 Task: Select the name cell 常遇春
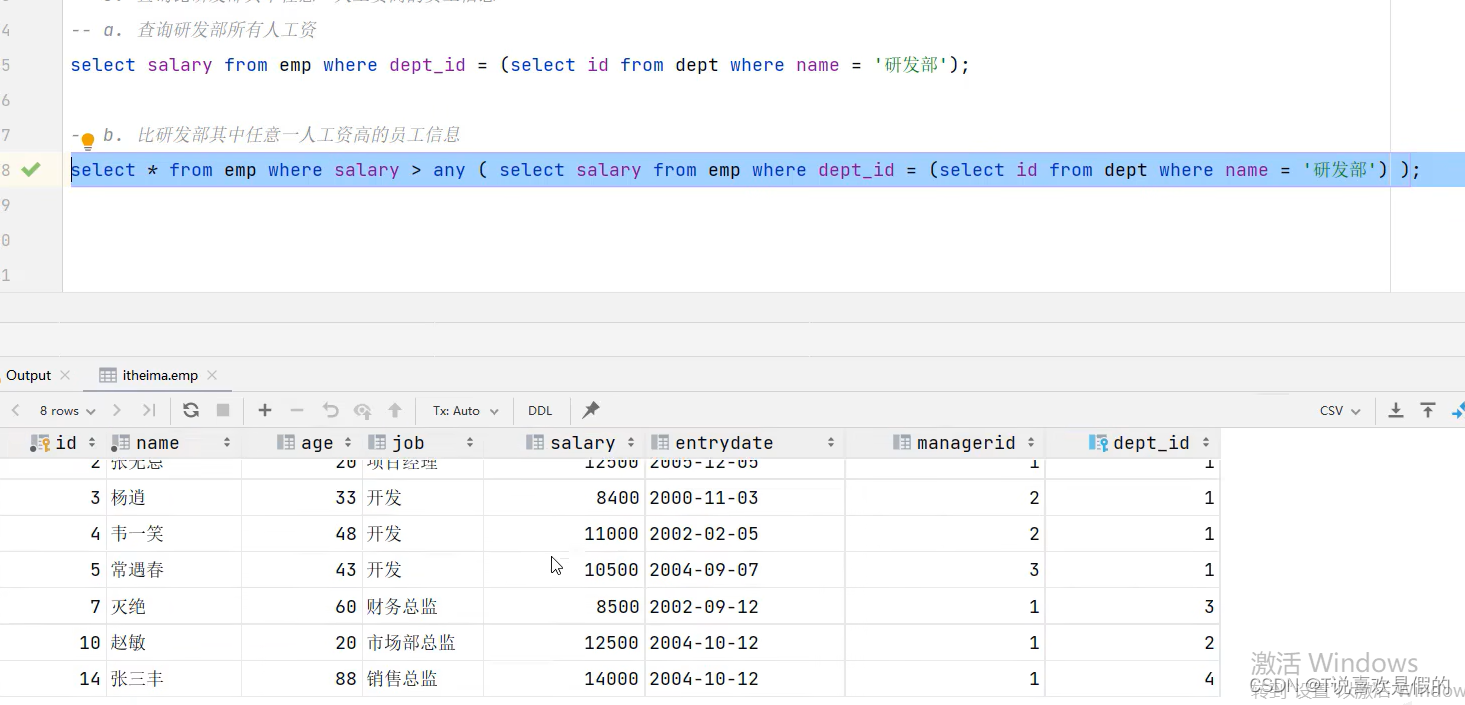(174, 569)
